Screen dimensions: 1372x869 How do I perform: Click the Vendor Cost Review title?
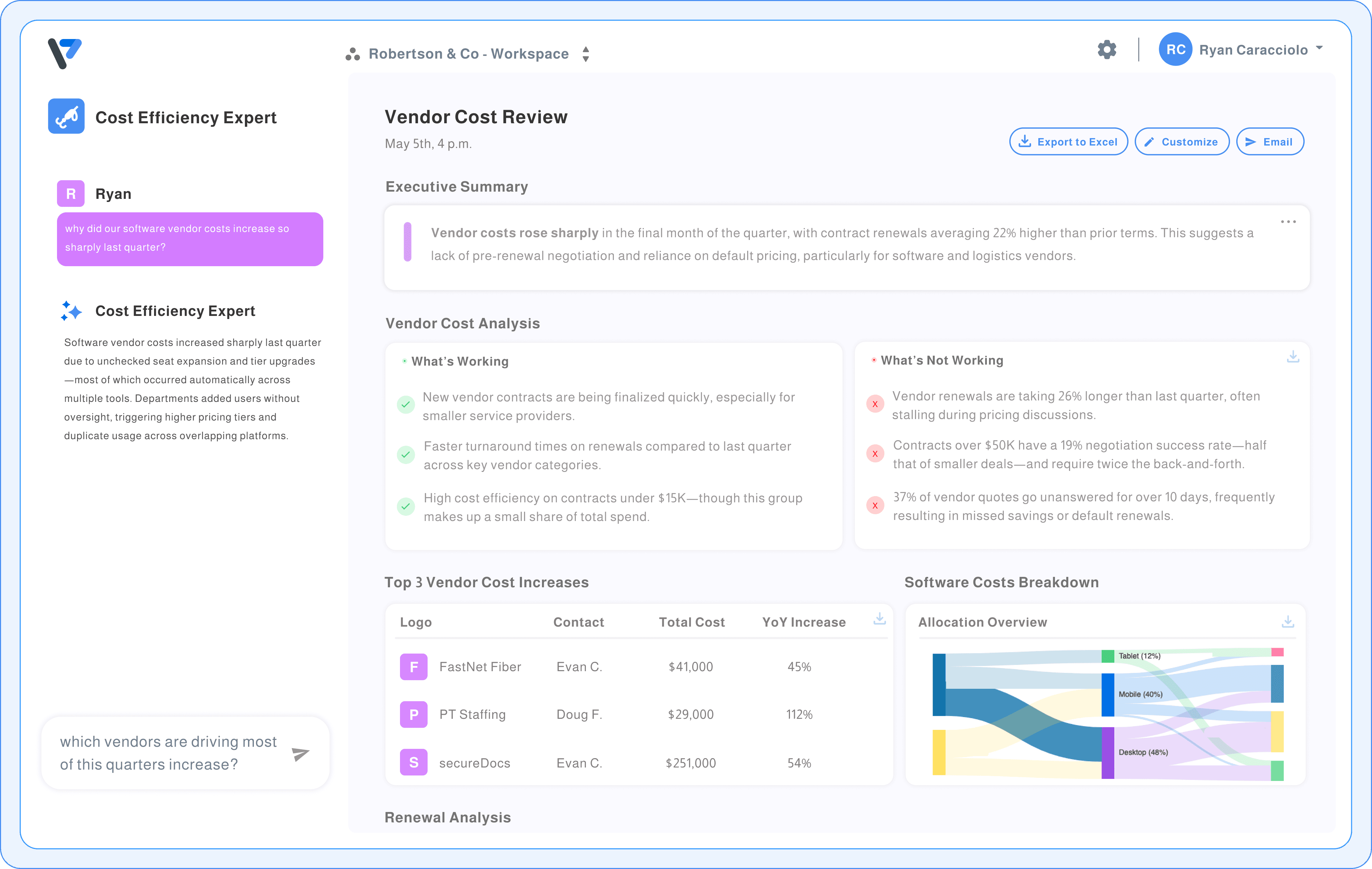tap(476, 117)
